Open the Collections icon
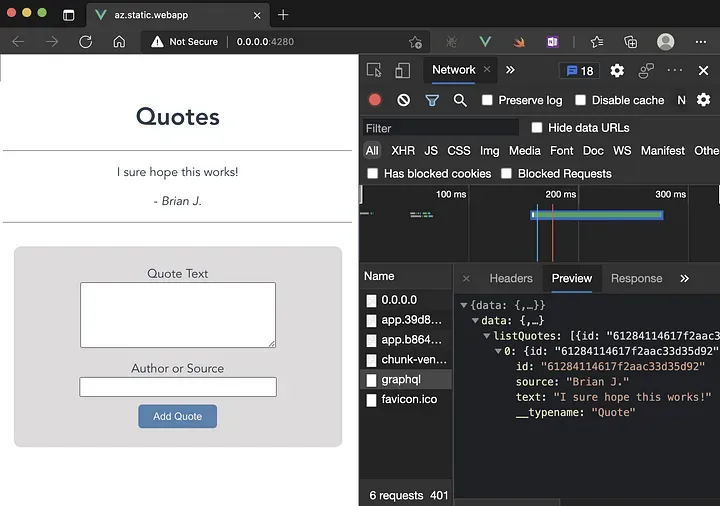This screenshot has height=506, width=720. [x=630, y=42]
